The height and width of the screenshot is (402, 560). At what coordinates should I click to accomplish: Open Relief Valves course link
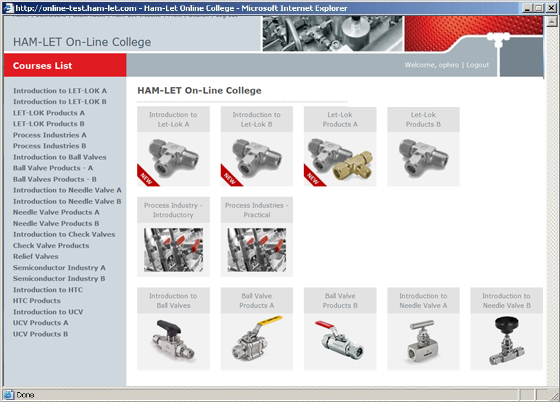pos(36,256)
